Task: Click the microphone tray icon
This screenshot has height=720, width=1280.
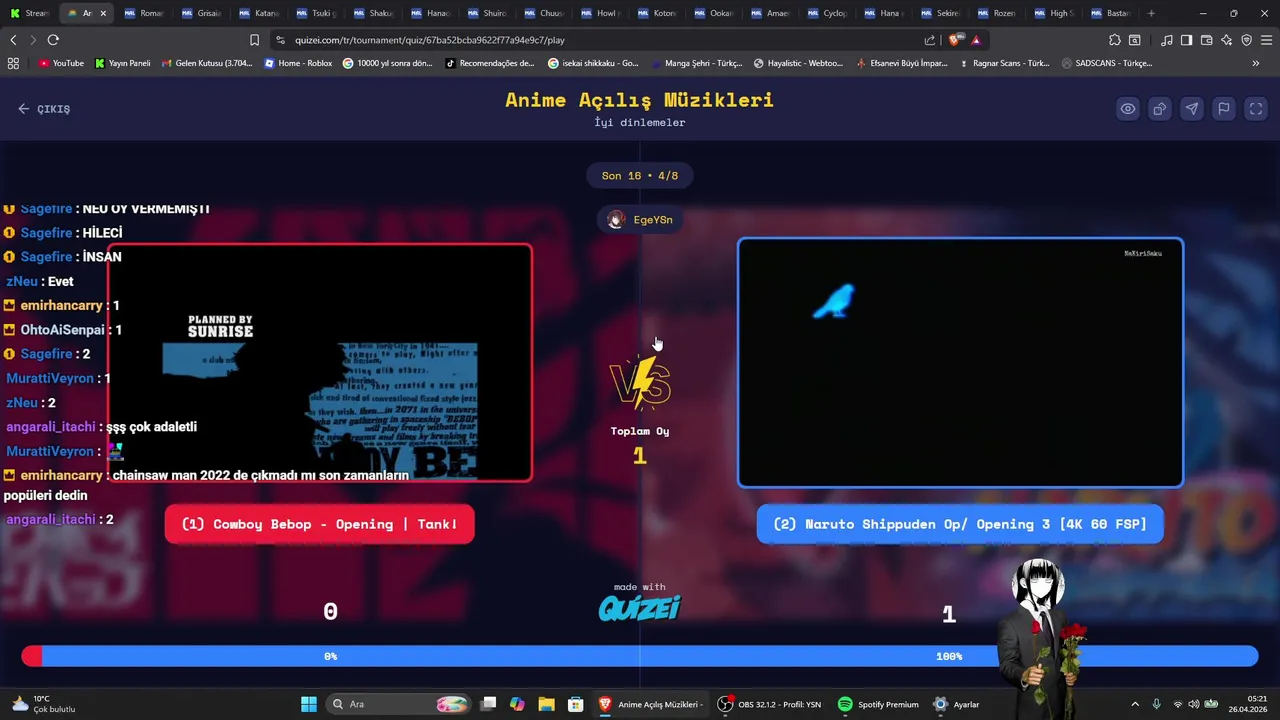Action: (1156, 704)
